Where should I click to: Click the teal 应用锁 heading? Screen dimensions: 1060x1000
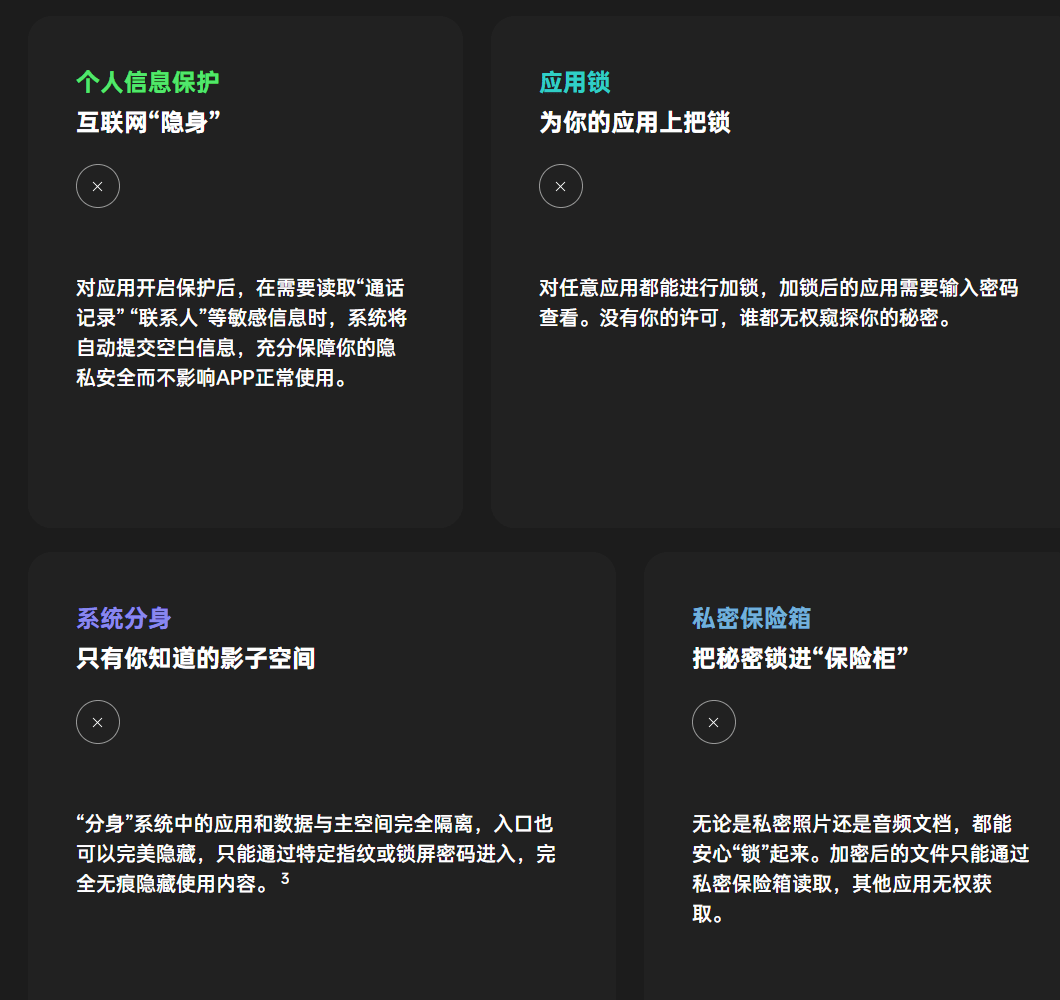tap(575, 82)
